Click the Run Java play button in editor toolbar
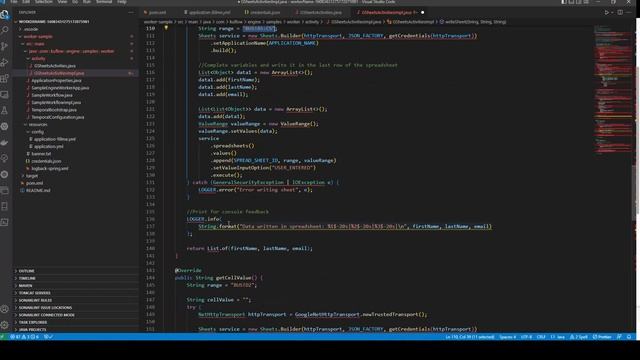640x360 pixels. point(607,13)
